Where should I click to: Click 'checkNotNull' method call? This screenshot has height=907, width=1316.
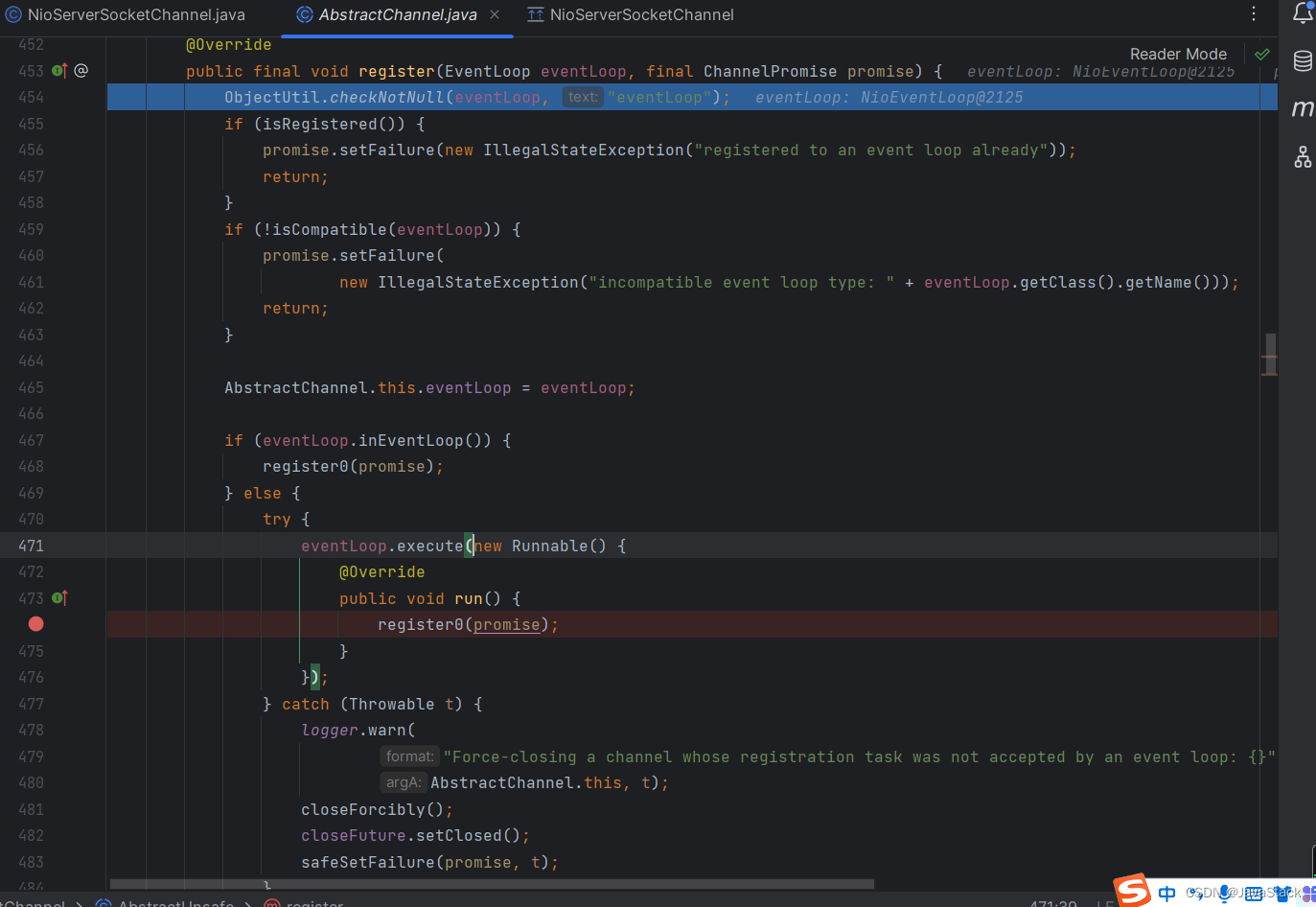pos(387,97)
